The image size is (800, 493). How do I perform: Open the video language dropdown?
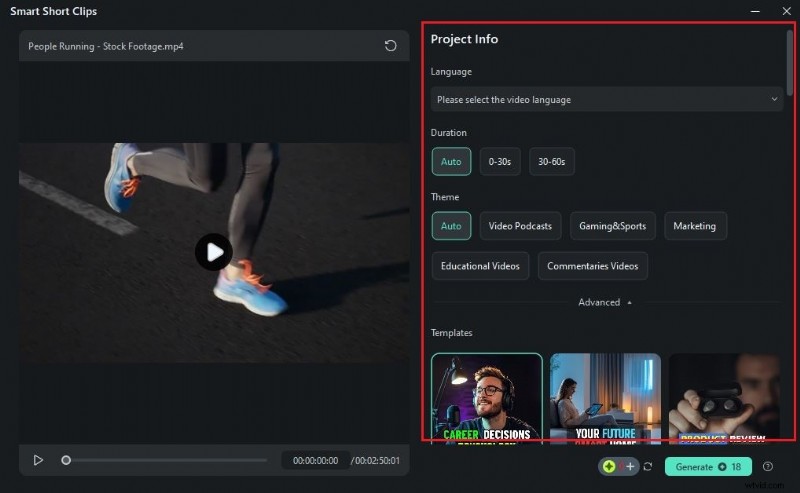pos(607,99)
